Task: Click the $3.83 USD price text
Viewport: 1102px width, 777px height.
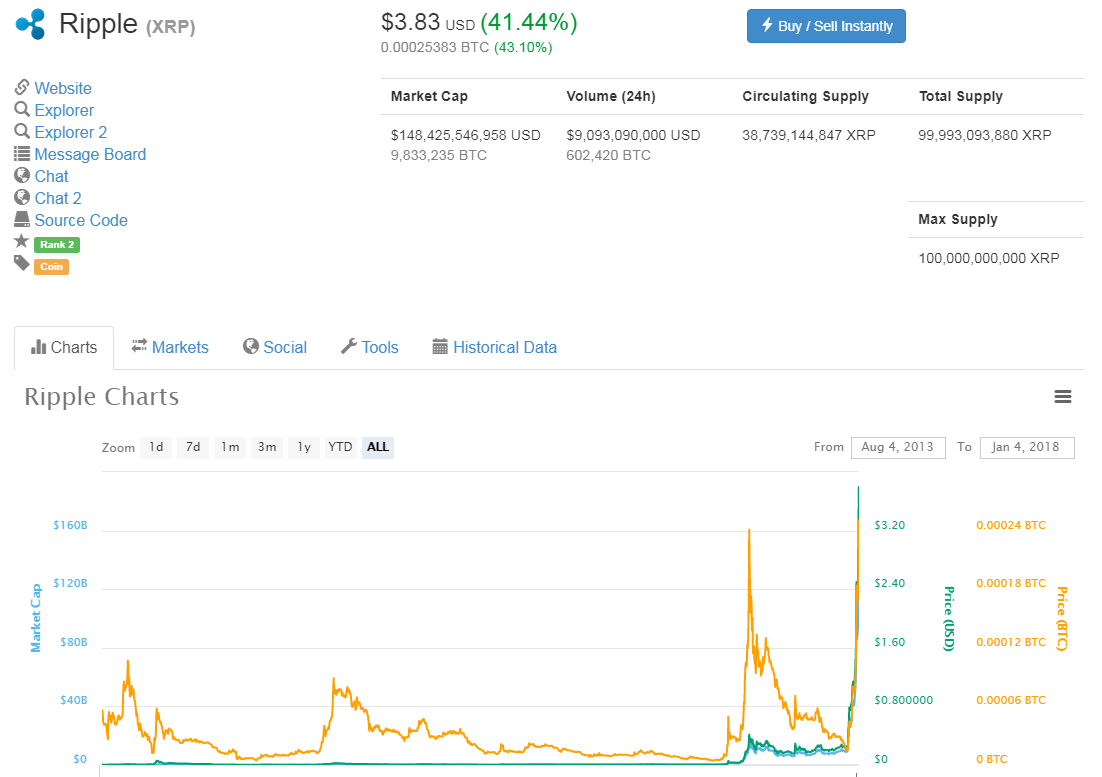Action: 428,22
